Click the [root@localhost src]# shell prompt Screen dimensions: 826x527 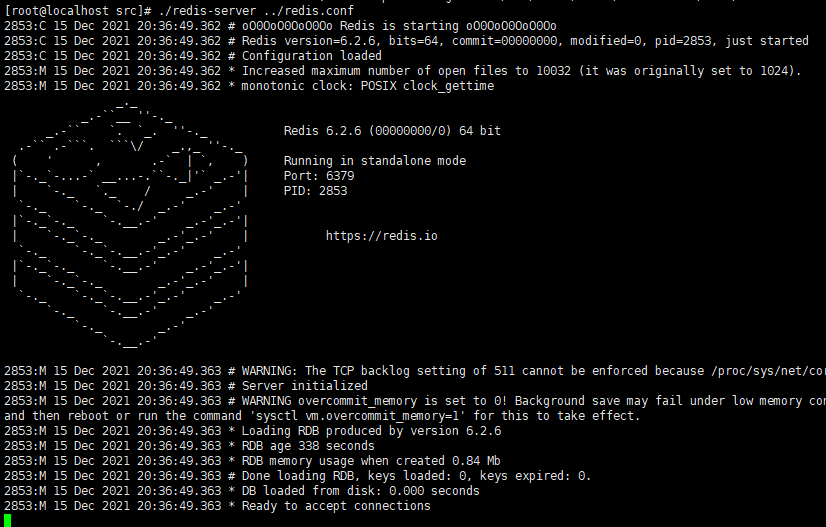click(x=78, y=11)
